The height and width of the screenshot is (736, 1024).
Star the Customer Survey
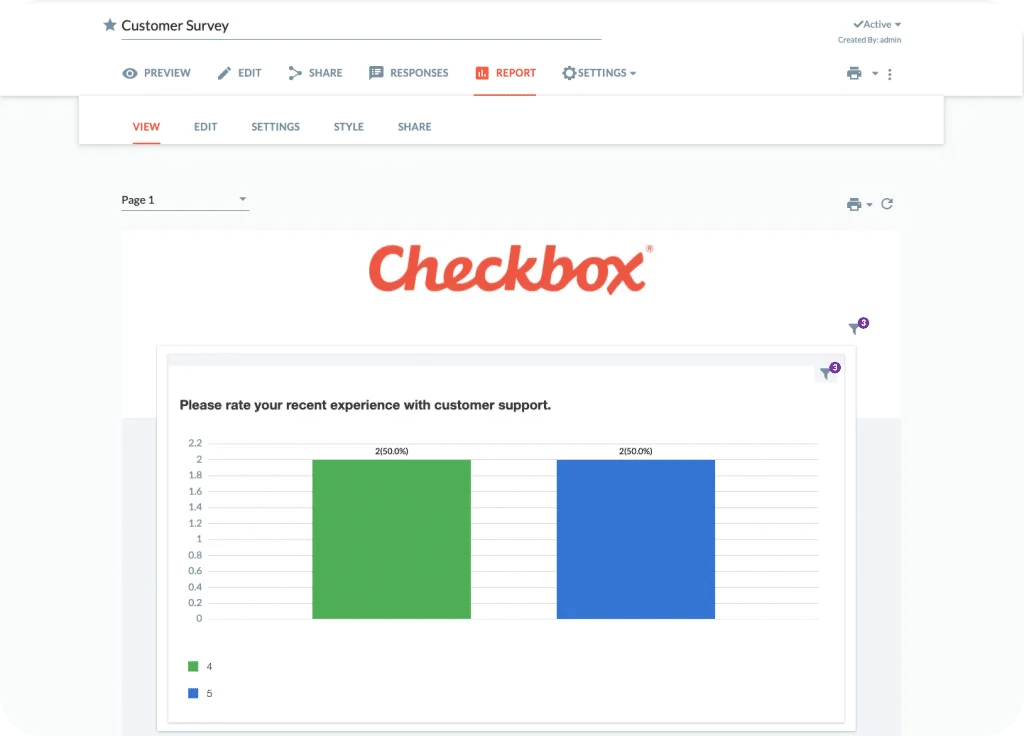110,25
